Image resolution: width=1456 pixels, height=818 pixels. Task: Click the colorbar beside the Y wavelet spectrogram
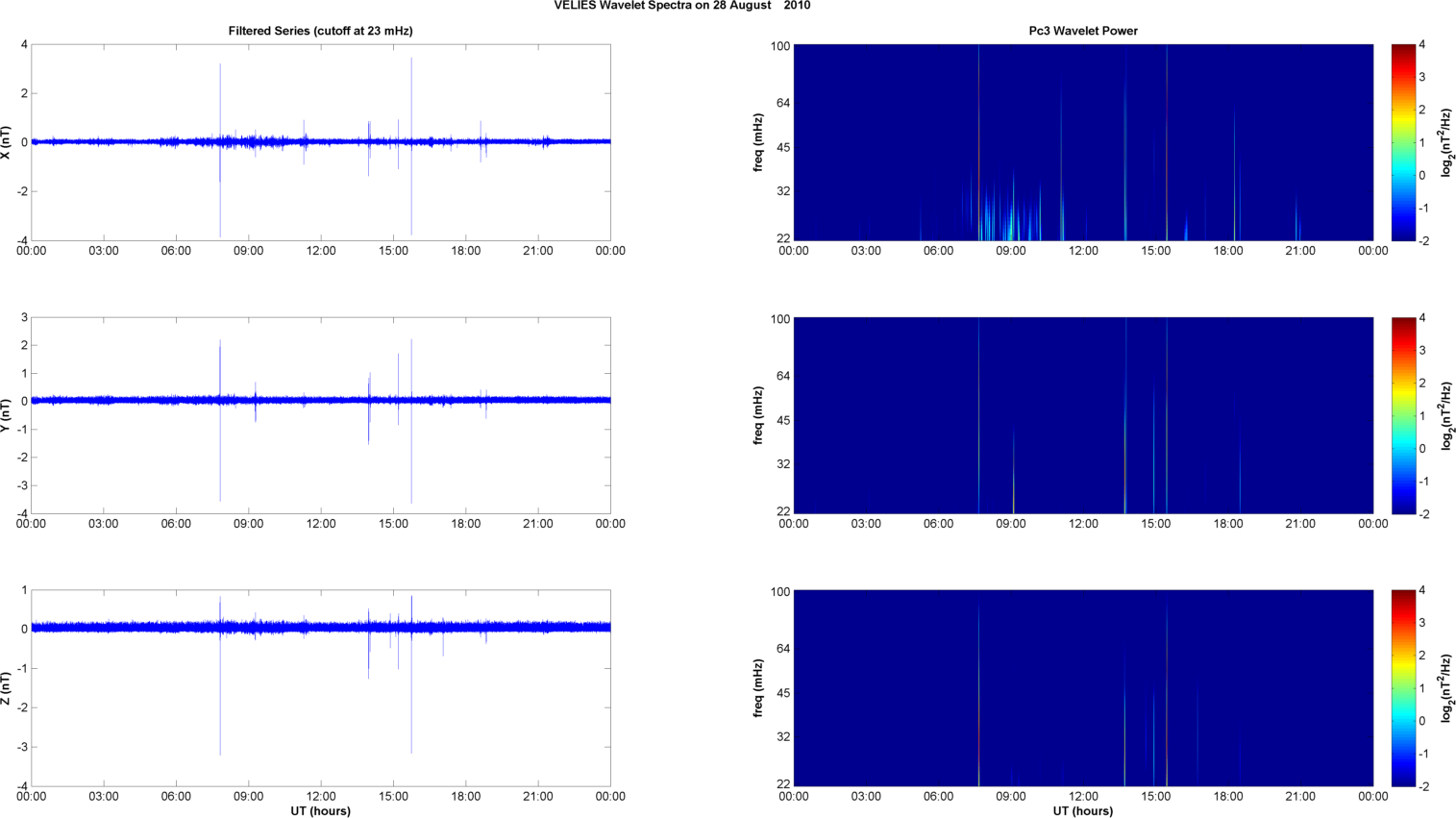pyautogui.click(x=1403, y=415)
